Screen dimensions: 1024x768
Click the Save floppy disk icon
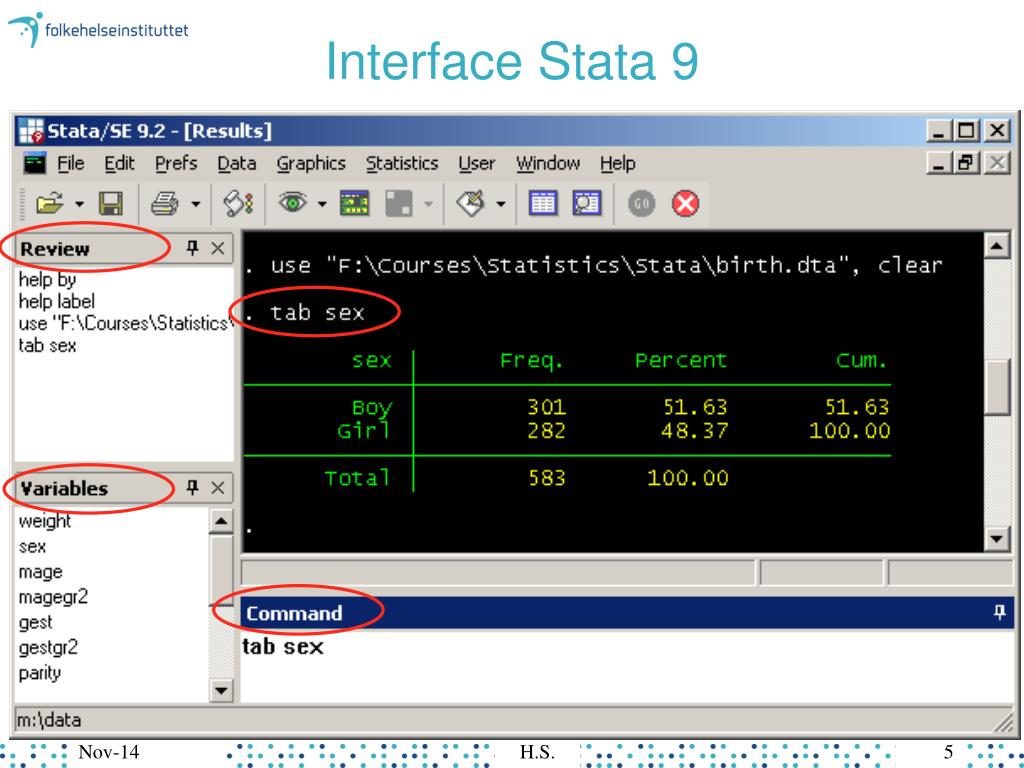(111, 204)
